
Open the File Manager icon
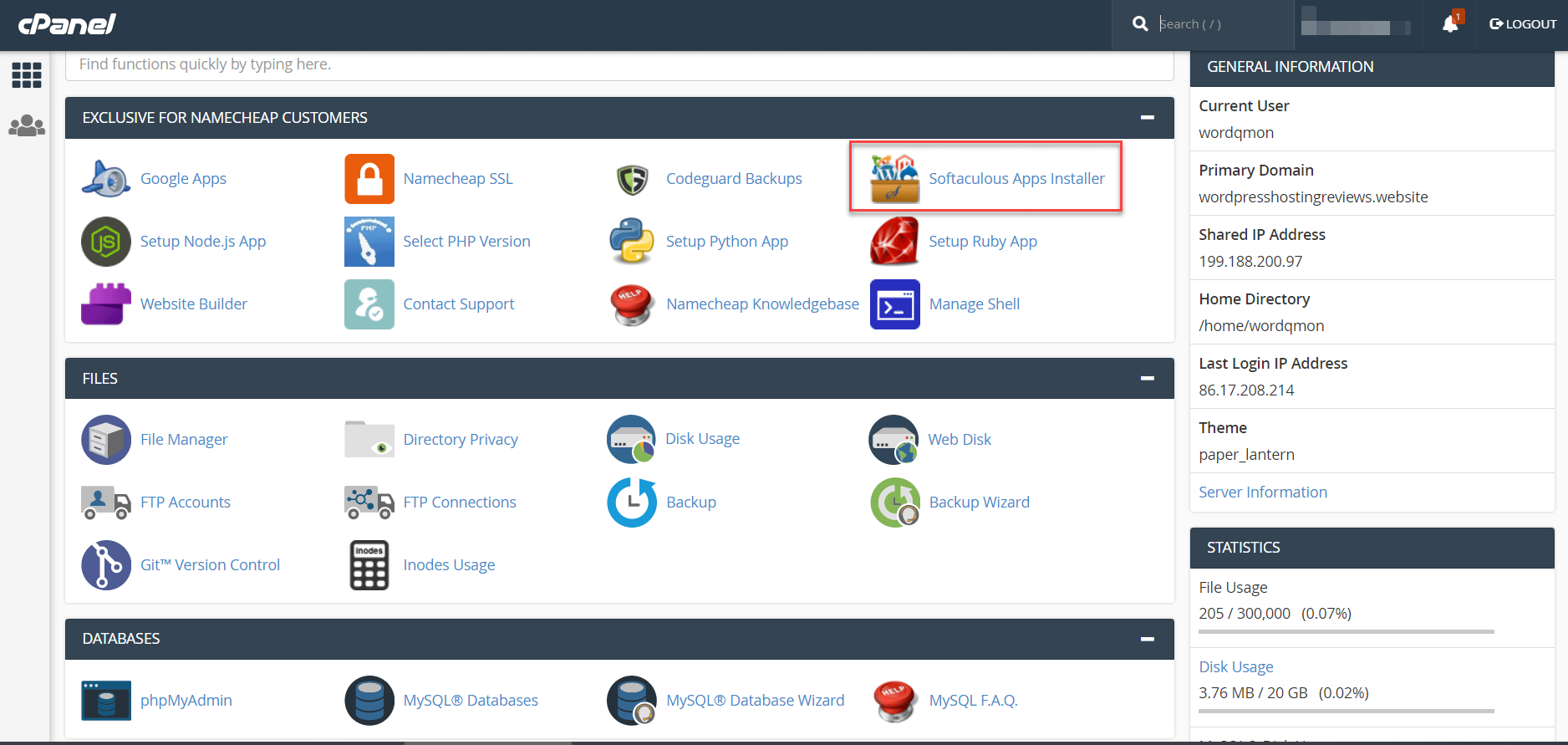coord(106,440)
